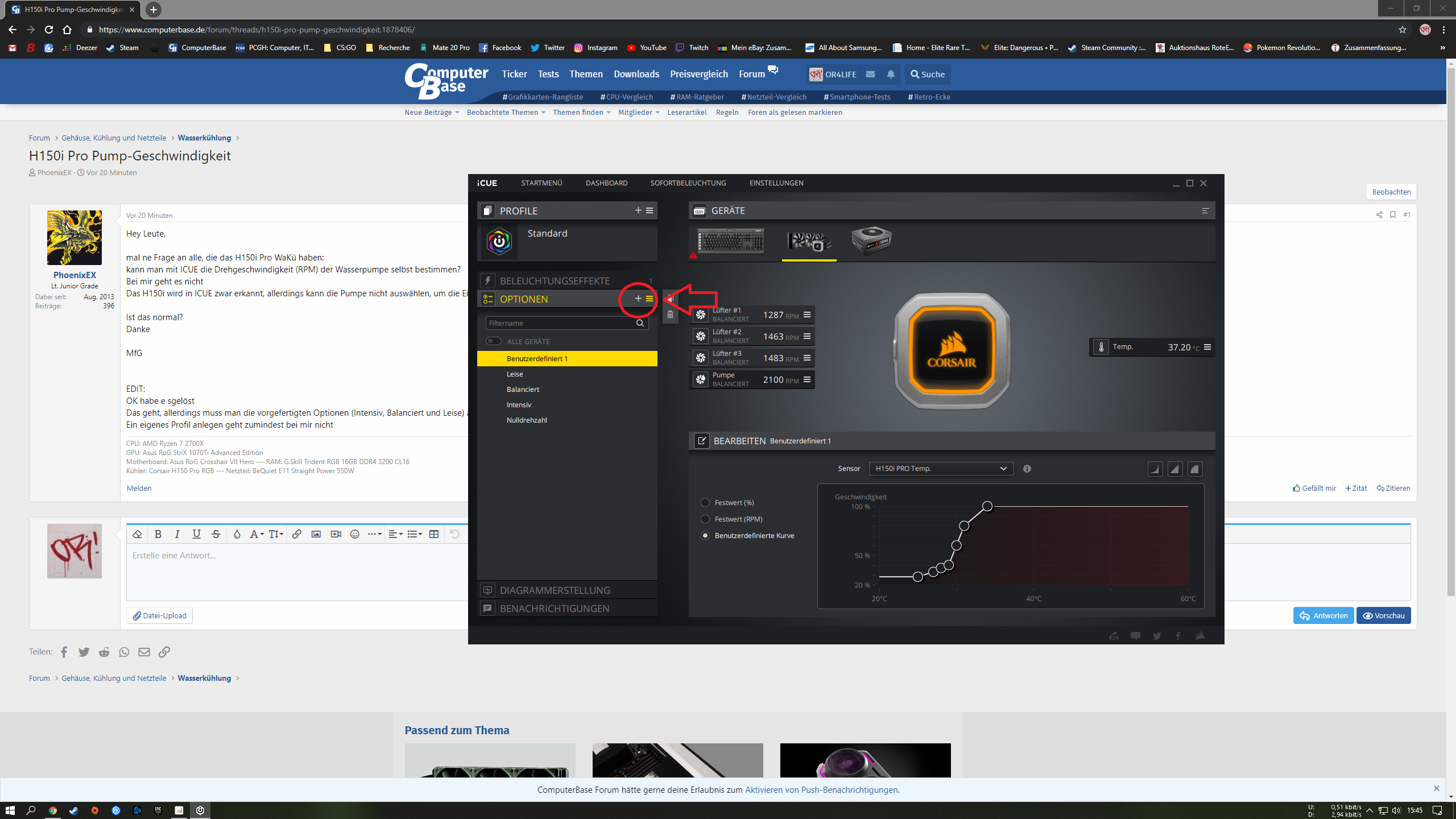Click the insert link icon in editor
This screenshot has width=1456, height=819.
point(297,534)
